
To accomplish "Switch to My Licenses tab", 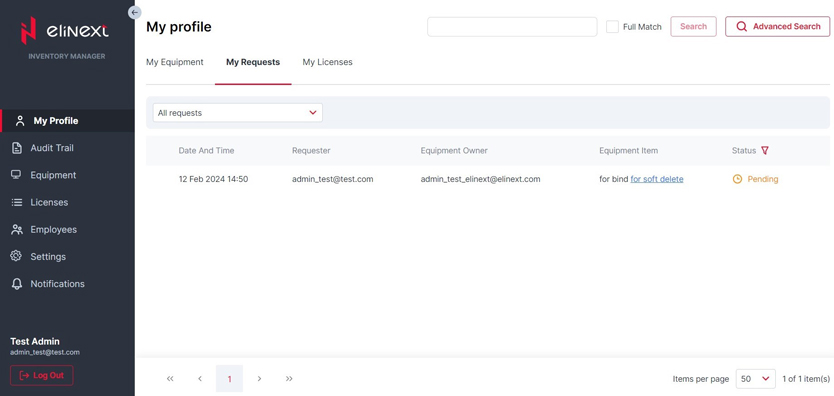I will 327,62.
